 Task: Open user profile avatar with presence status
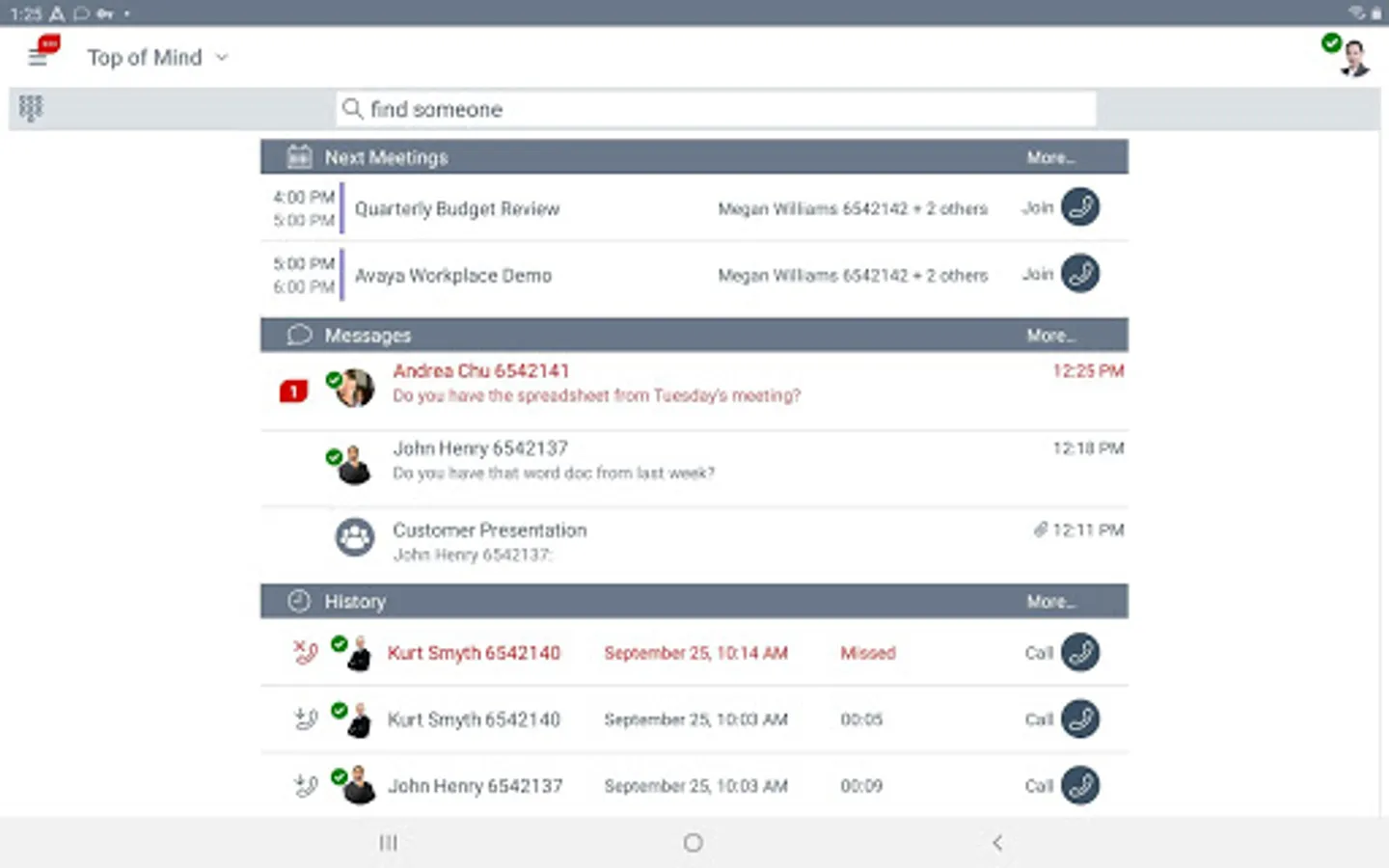tap(1348, 55)
